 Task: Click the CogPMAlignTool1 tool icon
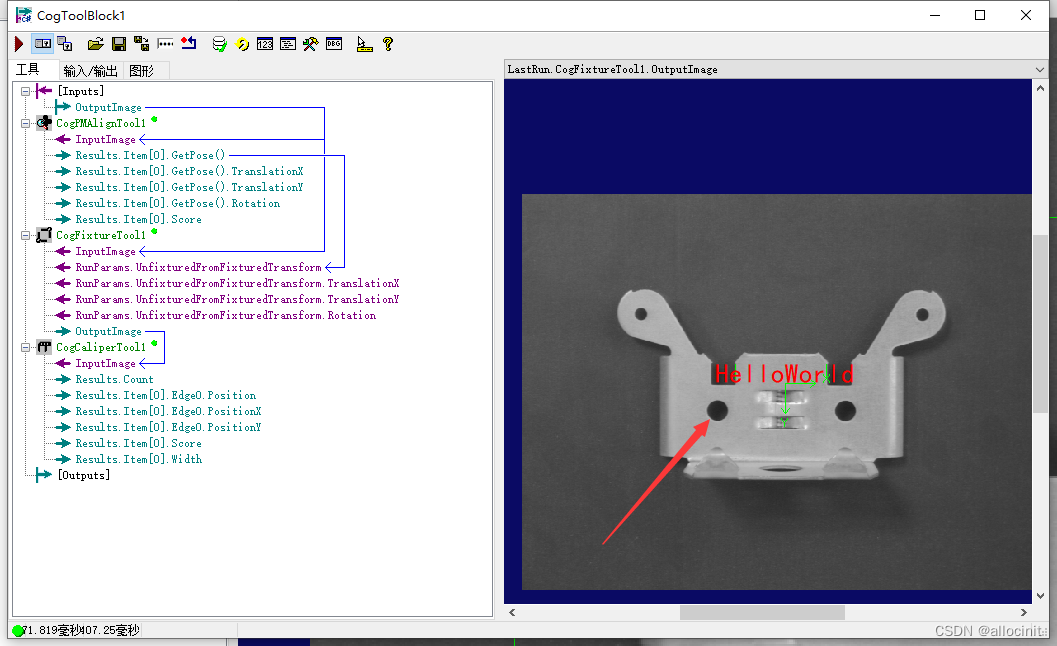click(44, 123)
